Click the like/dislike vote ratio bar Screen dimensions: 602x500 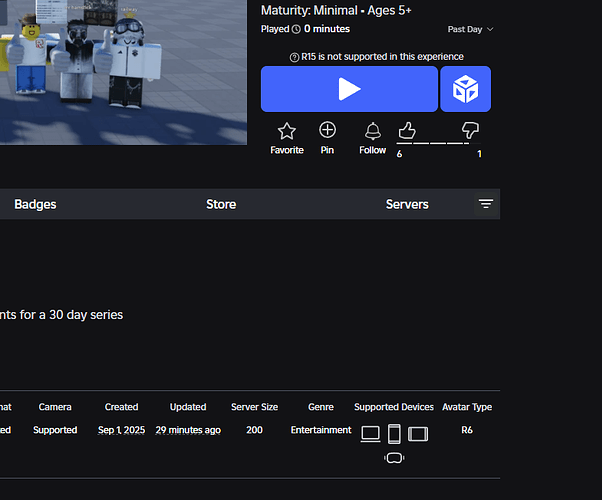[439, 143]
